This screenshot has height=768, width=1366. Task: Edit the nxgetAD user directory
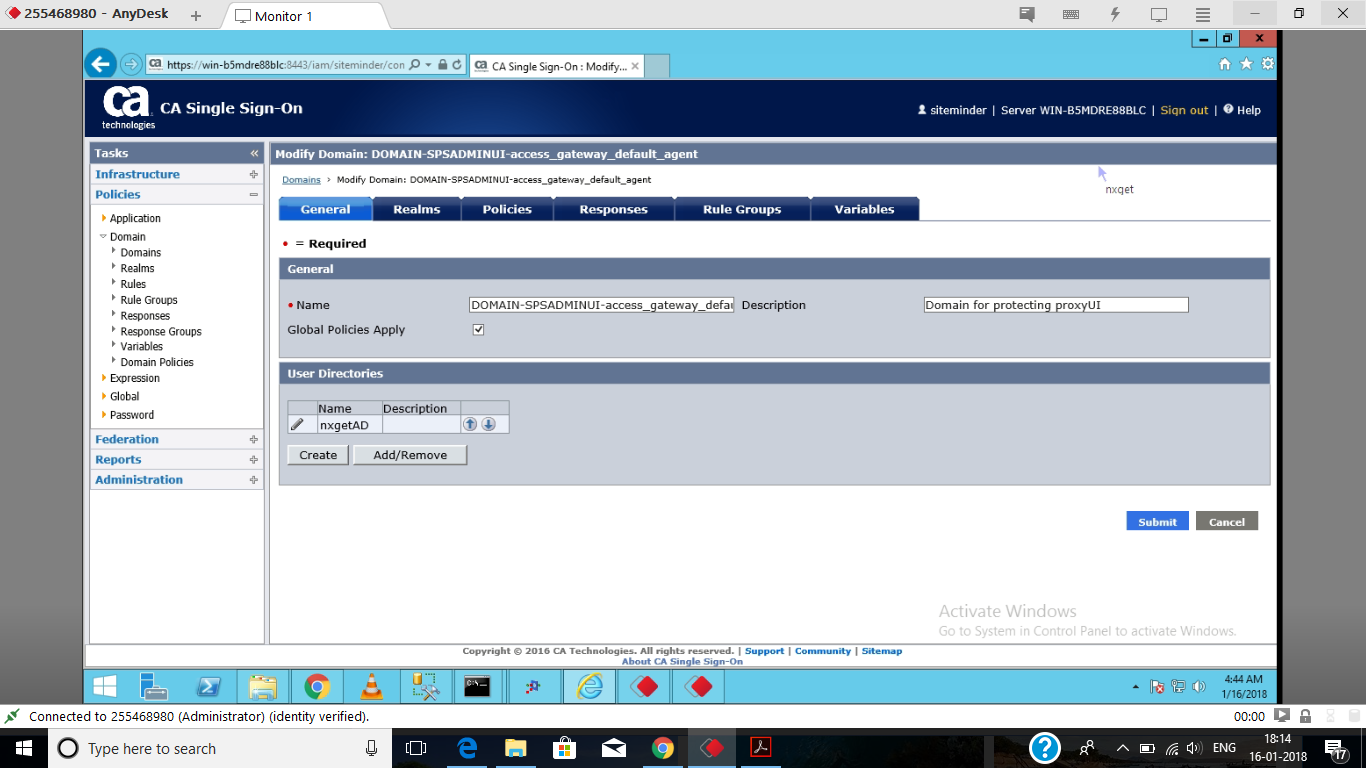coord(299,423)
